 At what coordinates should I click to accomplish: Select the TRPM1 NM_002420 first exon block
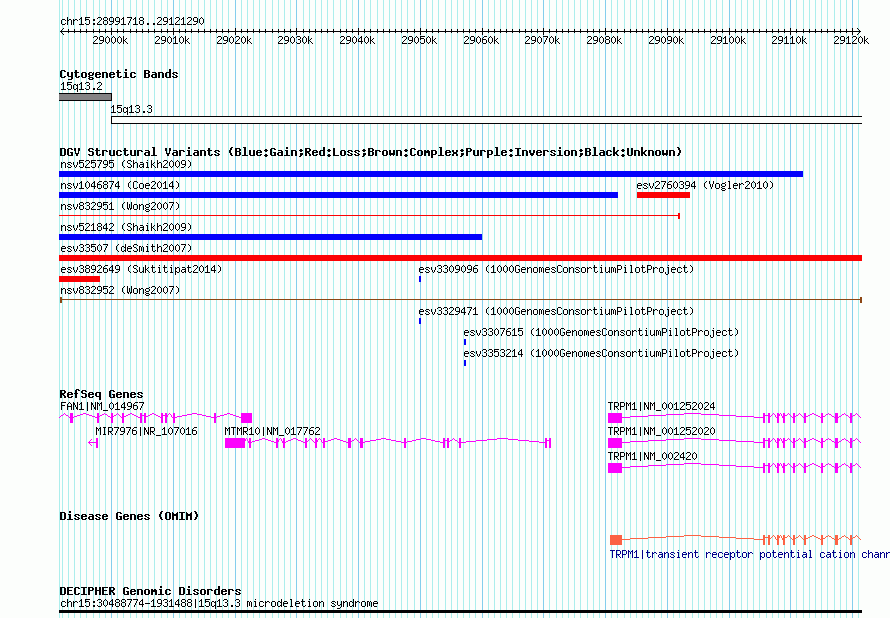[x=615, y=468]
